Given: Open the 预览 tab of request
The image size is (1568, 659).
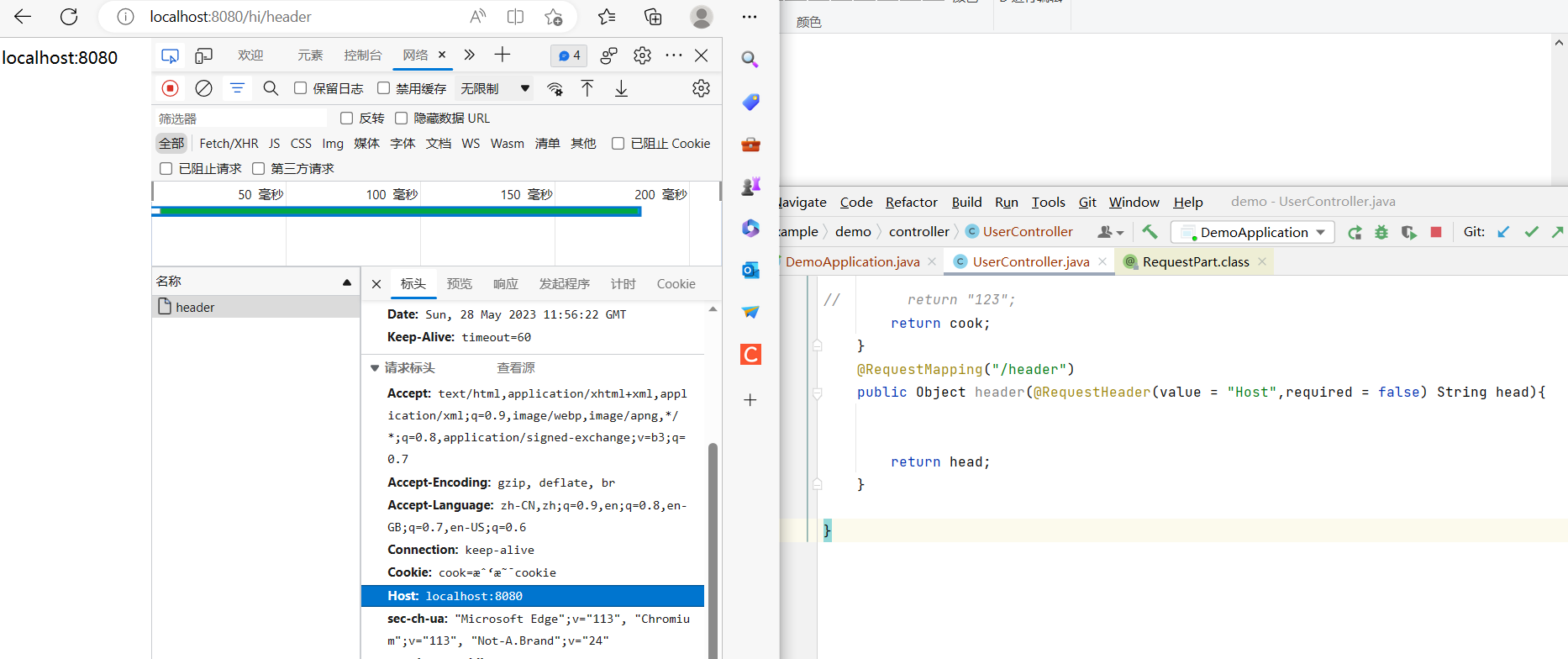Looking at the screenshot, I should 460,284.
